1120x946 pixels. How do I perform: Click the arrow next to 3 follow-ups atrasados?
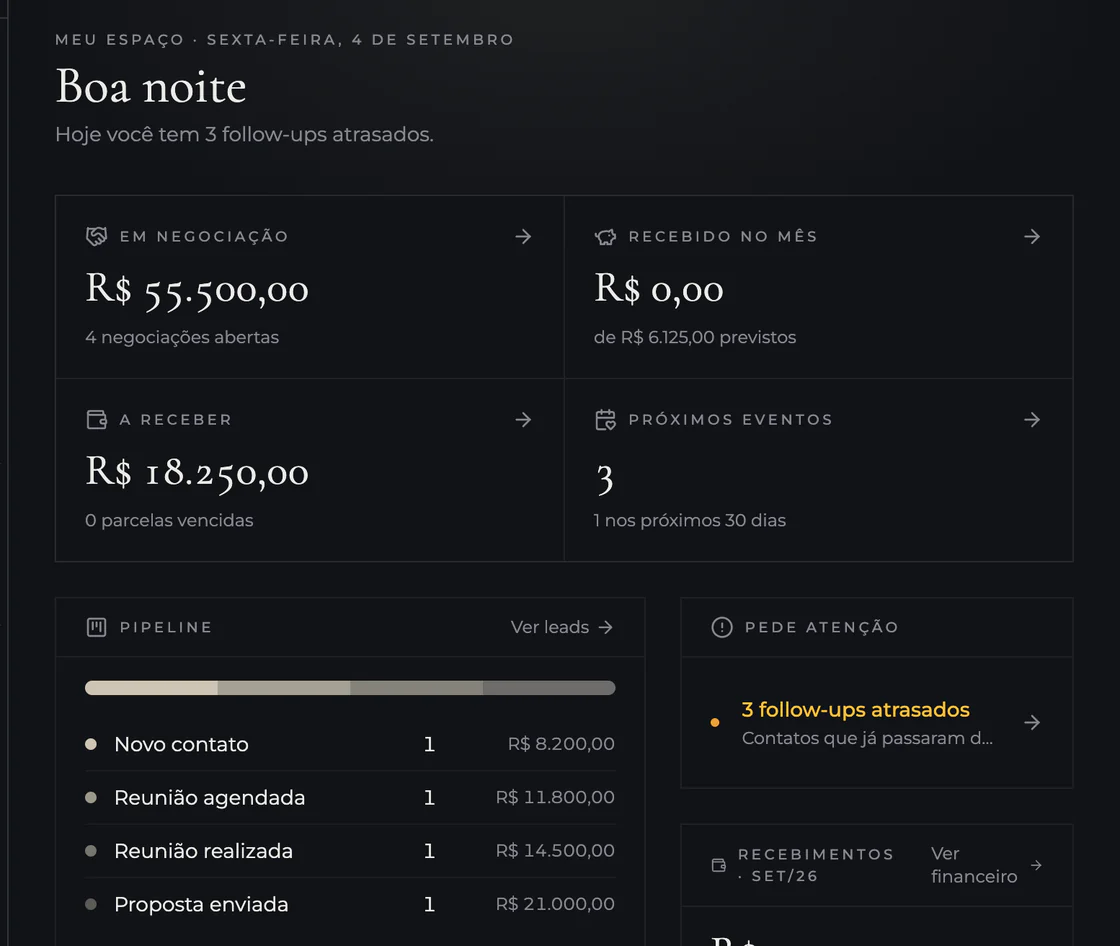pos(1032,723)
